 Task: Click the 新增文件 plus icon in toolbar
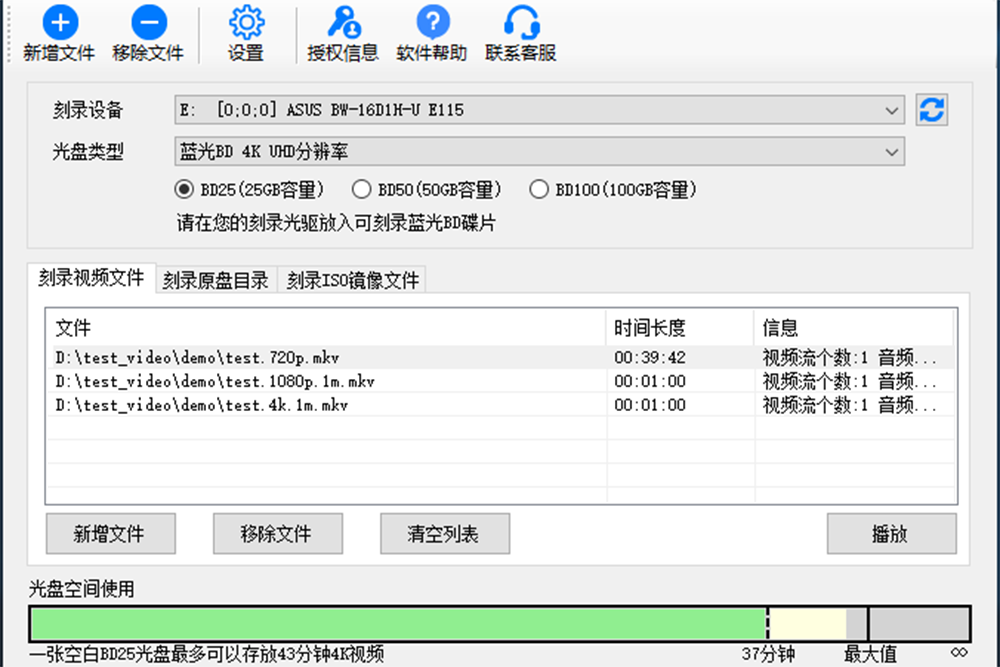click(59, 23)
